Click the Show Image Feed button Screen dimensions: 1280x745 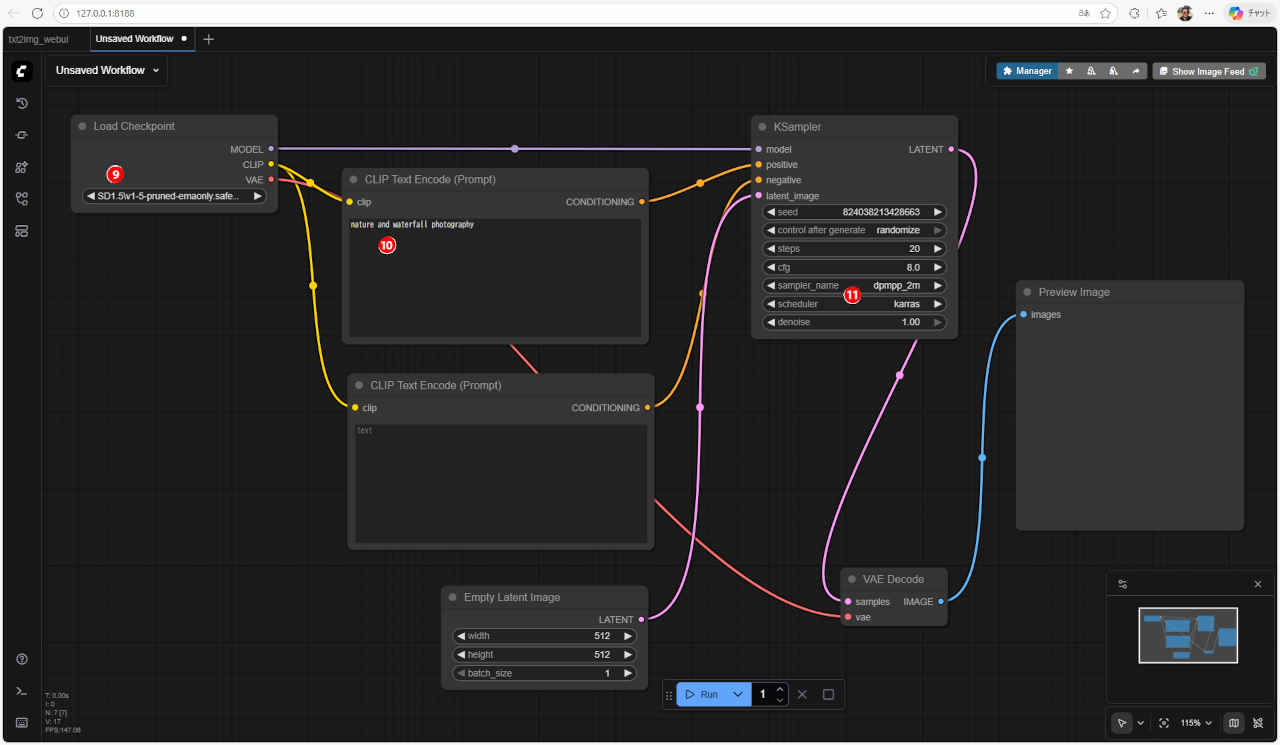tap(1208, 71)
